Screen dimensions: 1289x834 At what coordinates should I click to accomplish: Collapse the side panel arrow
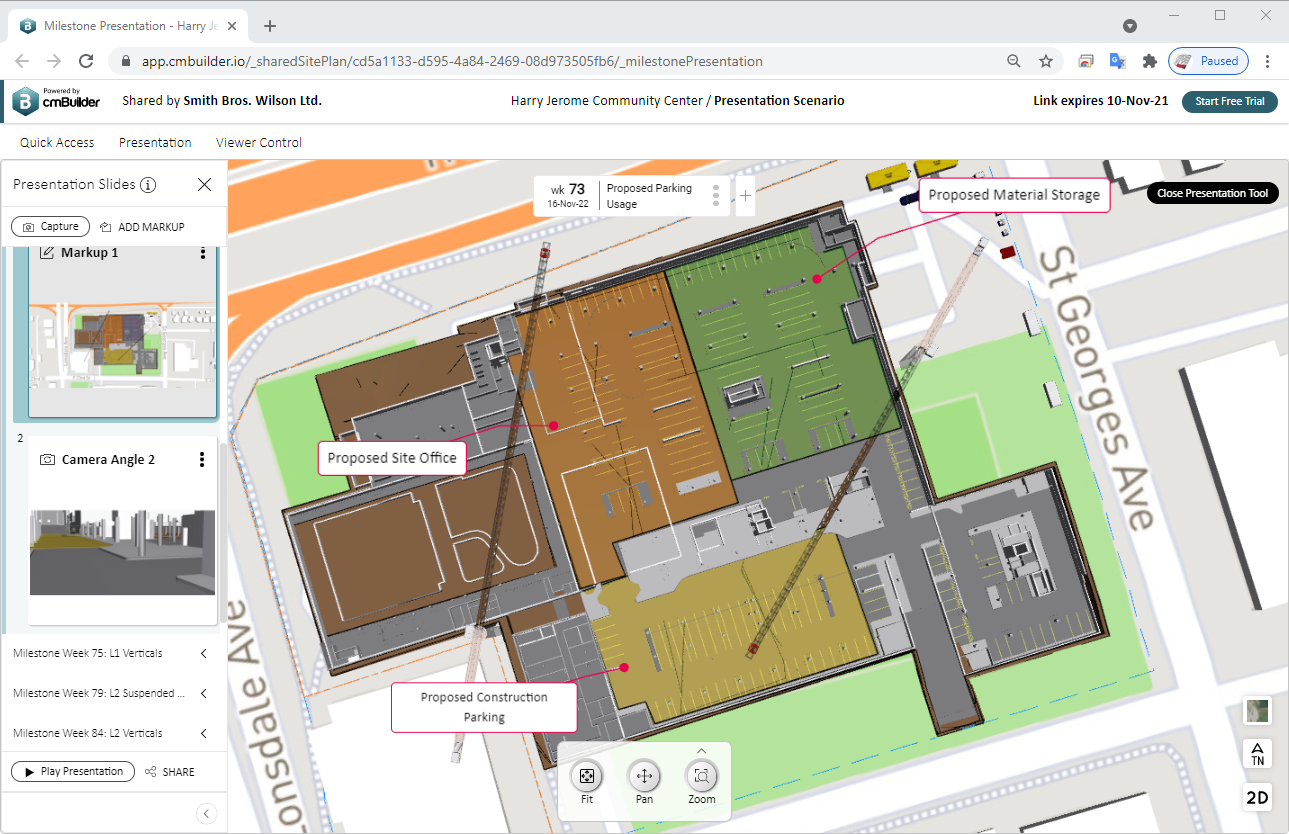pos(207,814)
